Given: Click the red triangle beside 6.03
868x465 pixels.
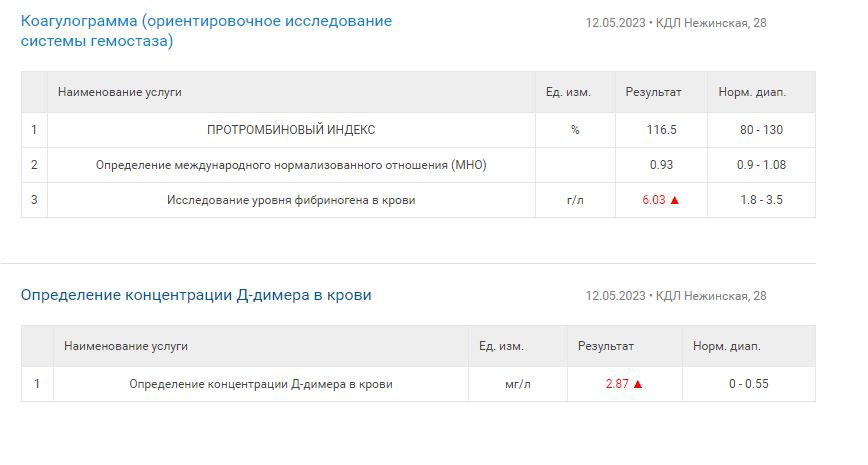Looking at the screenshot, I should coord(674,200).
